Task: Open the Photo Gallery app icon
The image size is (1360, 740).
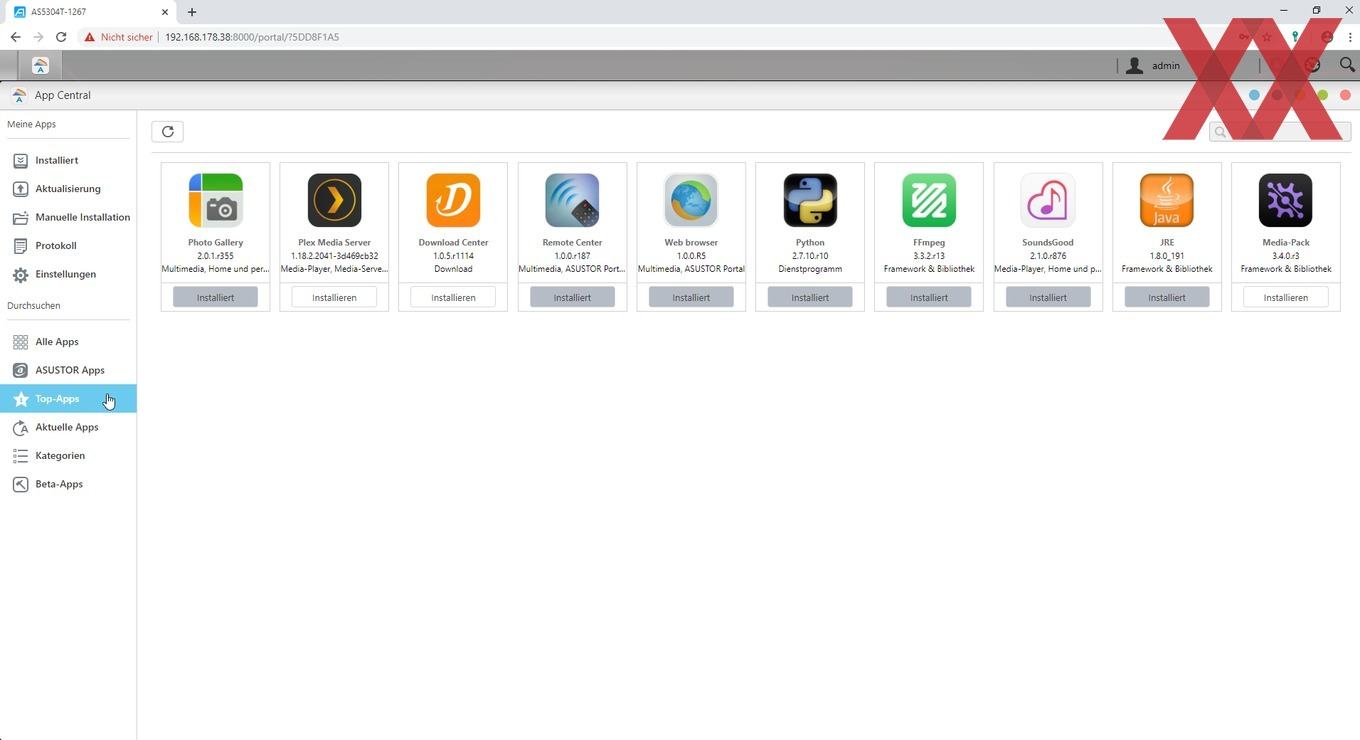Action: point(215,200)
